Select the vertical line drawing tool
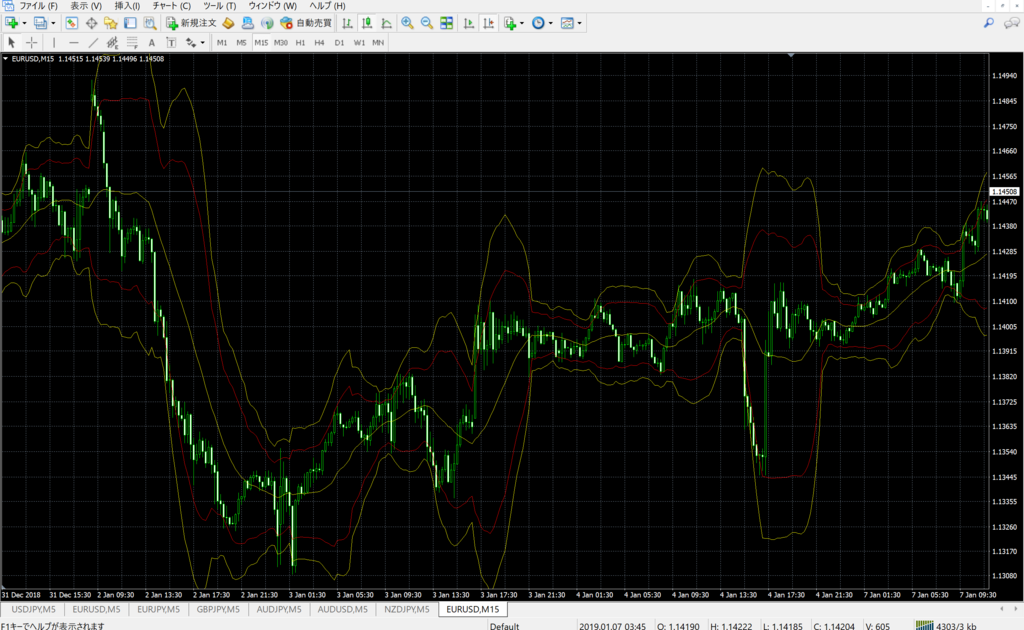Screen dimensions: 1024x630 click(x=54, y=42)
